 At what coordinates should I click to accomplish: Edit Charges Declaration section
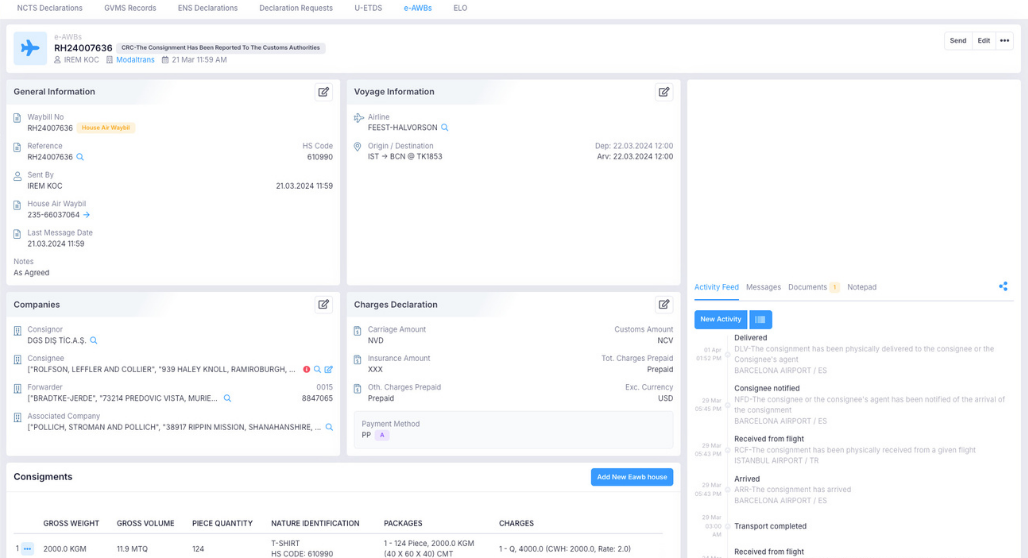664,304
